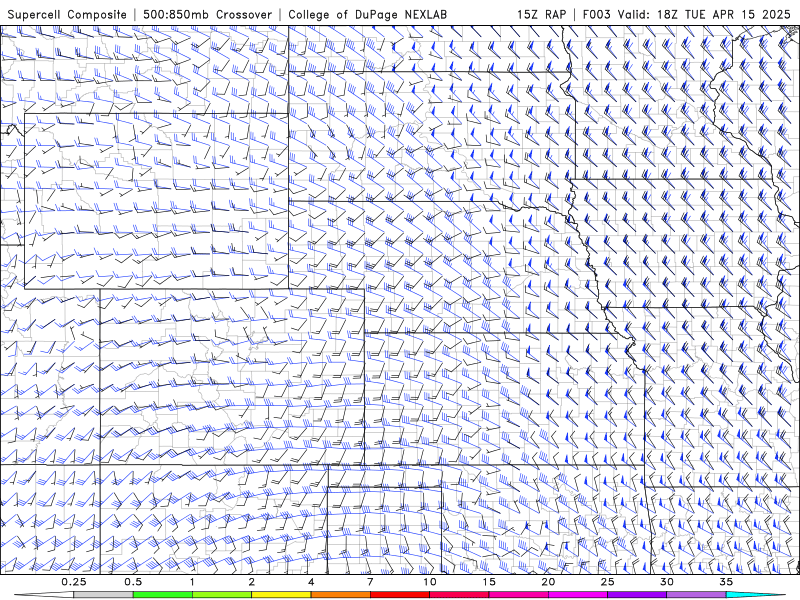Click the 'Supercell Composite' title text
800x600 pixels.
pos(67,14)
